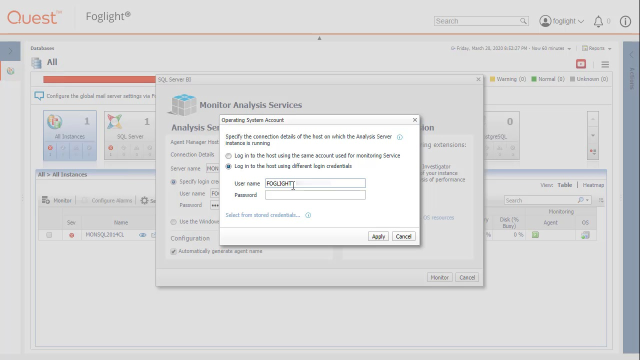Click the mail server settings message icon
This screenshot has width=640, height=360.
39,96
